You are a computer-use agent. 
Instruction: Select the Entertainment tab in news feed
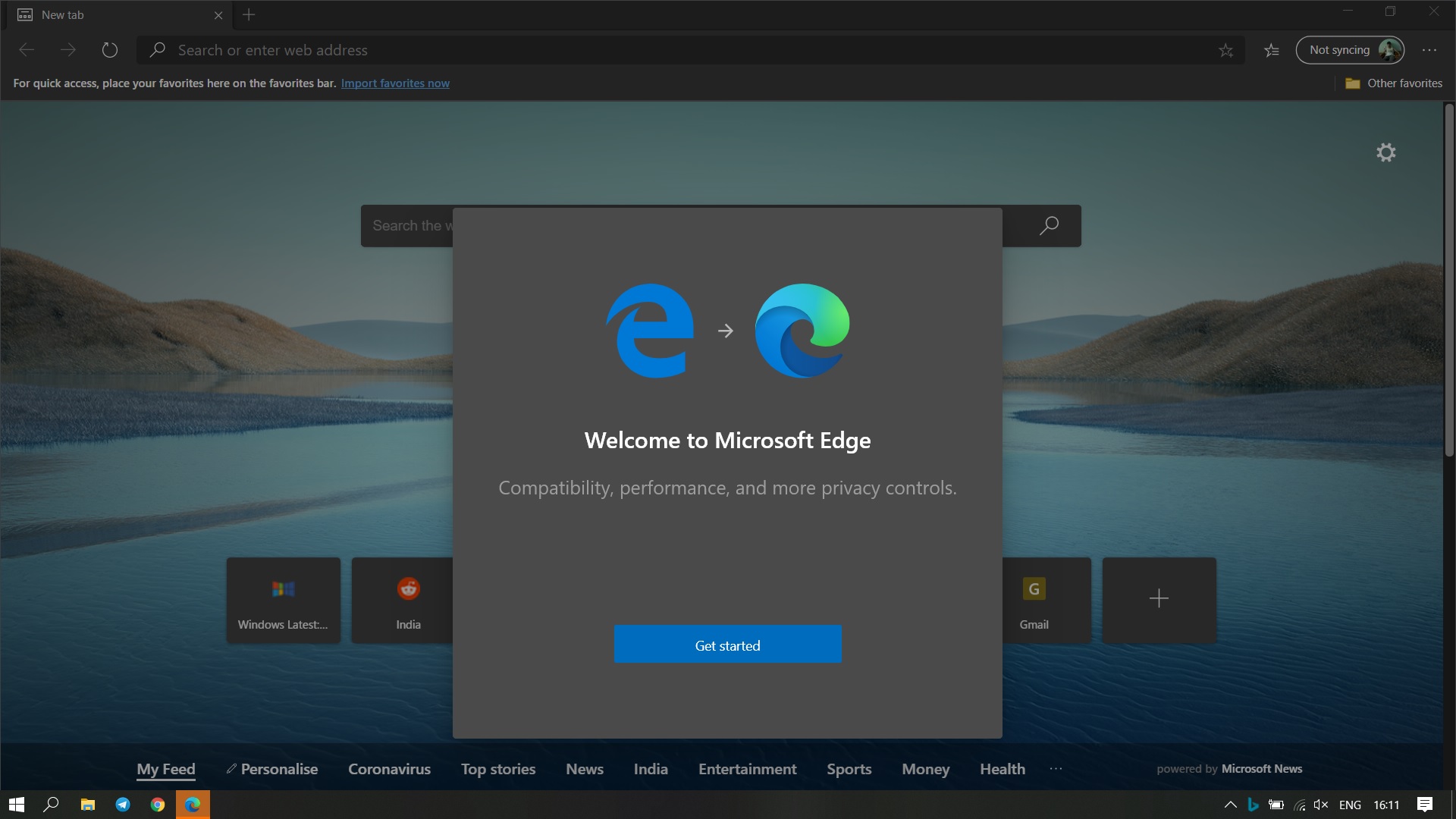point(747,769)
